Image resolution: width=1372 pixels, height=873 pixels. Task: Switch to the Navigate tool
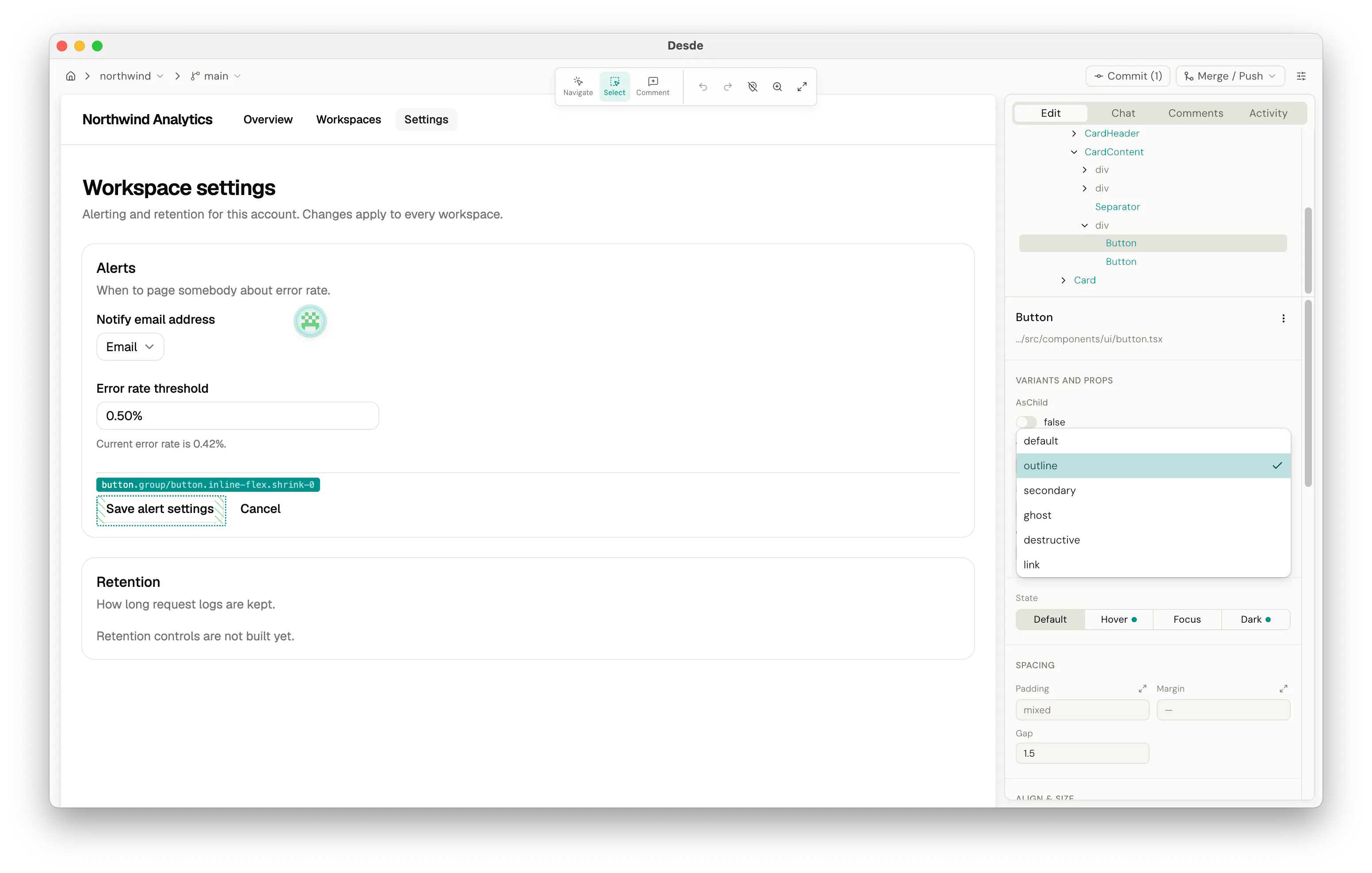point(578,86)
